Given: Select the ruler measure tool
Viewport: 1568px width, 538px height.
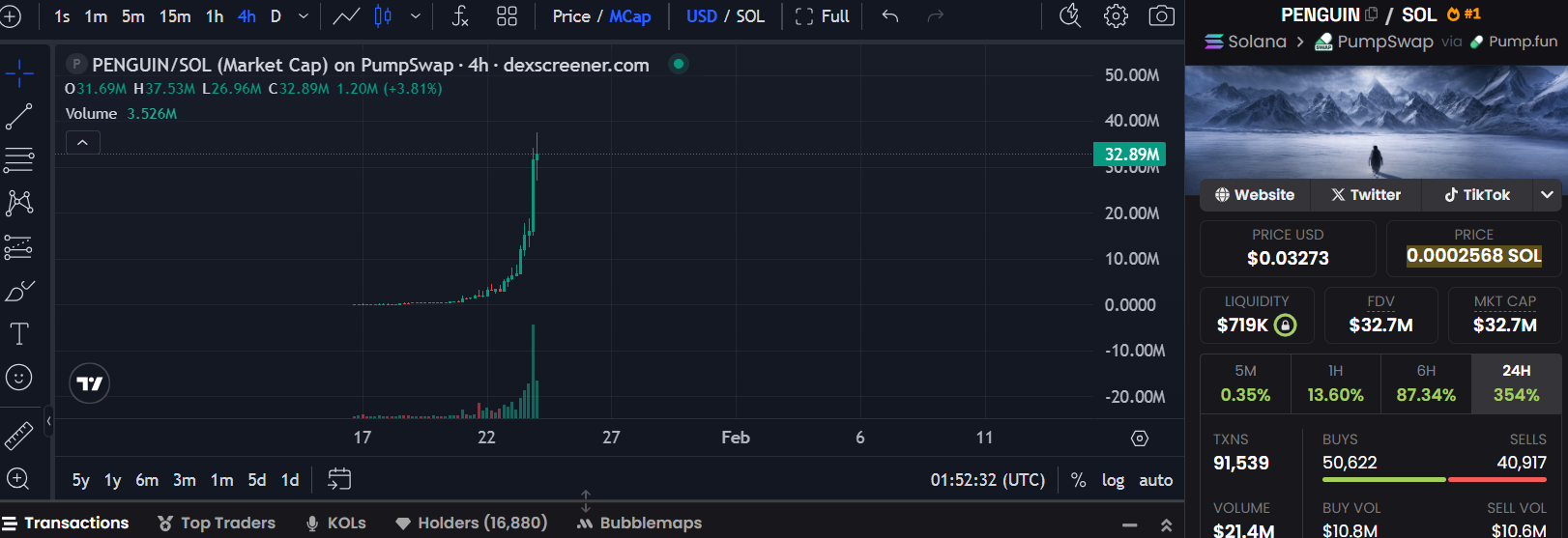Looking at the screenshot, I should tap(19, 436).
